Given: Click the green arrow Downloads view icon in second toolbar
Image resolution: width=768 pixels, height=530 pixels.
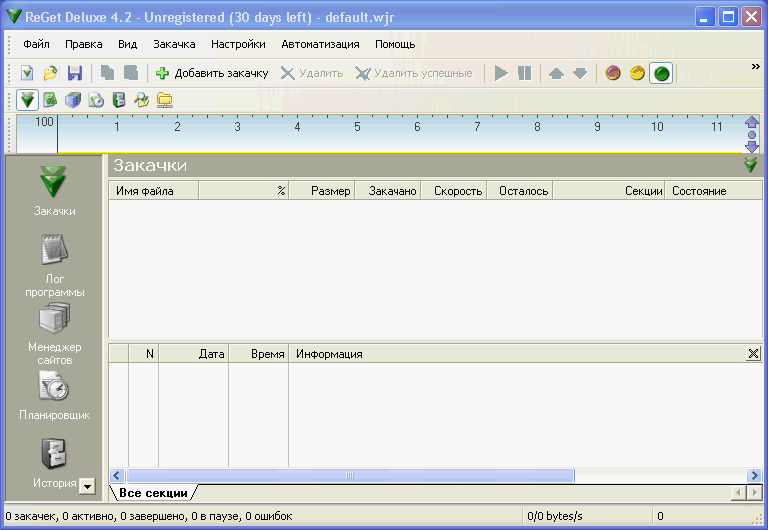Looking at the screenshot, I should pyautogui.click(x=27, y=100).
